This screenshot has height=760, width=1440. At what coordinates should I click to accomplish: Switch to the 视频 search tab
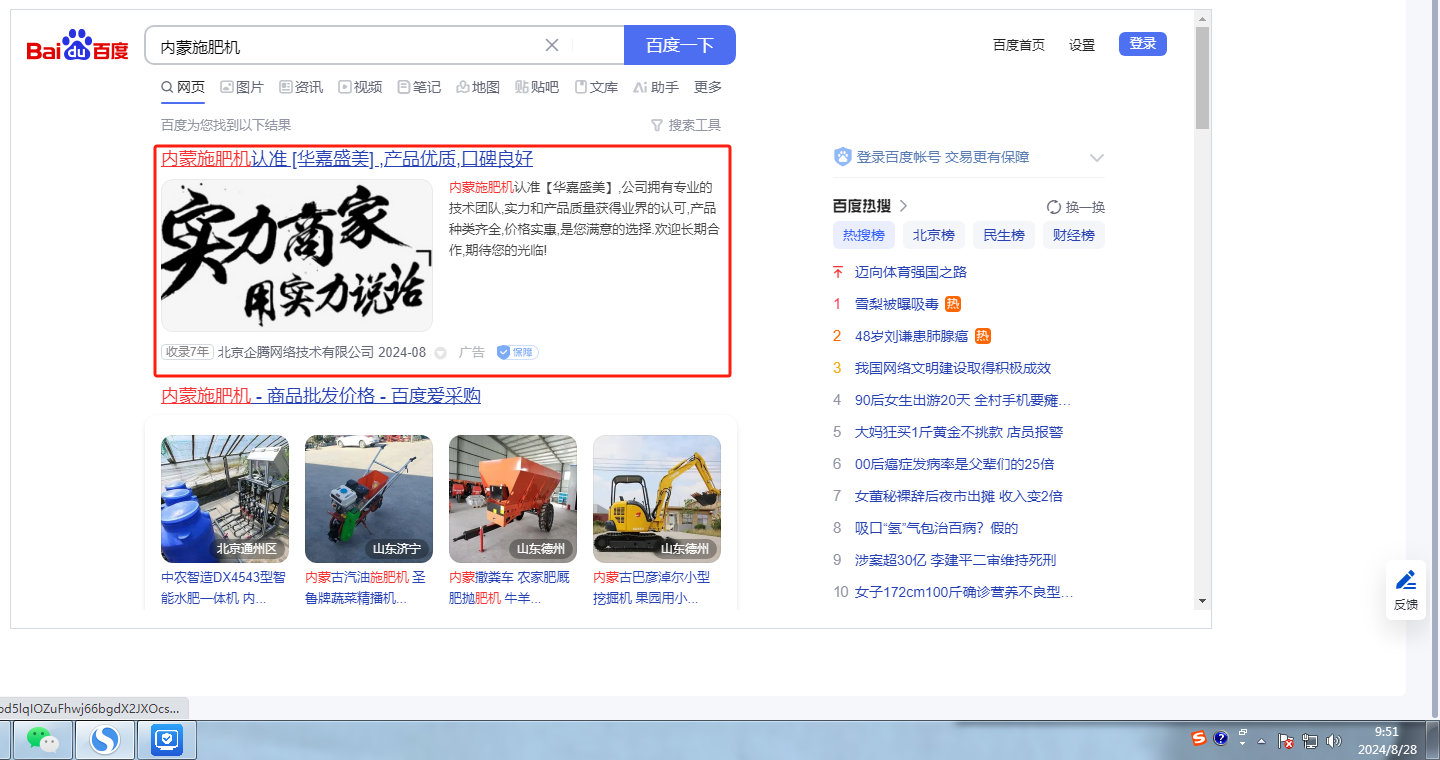click(360, 87)
